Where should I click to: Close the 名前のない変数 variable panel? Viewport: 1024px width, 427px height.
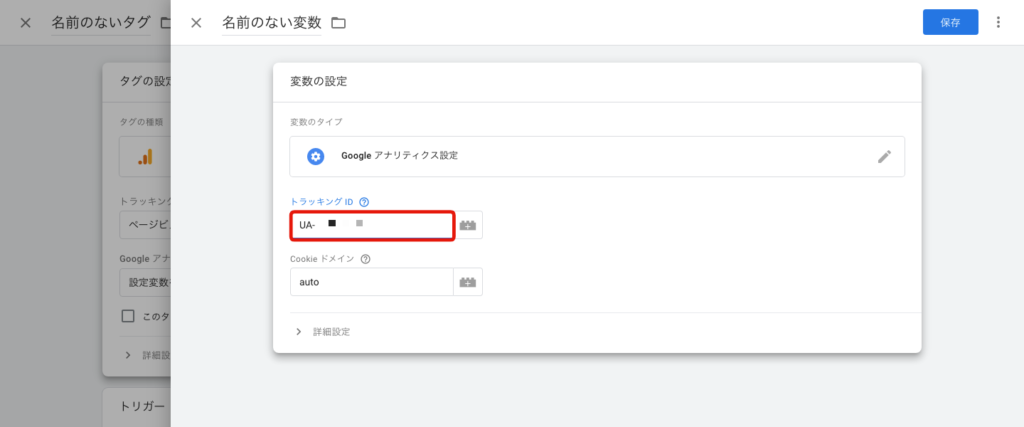tap(195, 23)
